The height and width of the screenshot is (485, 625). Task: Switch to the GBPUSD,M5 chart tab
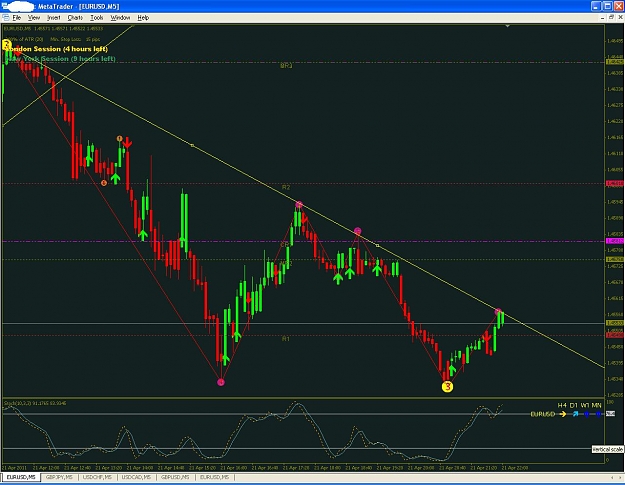point(175,477)
